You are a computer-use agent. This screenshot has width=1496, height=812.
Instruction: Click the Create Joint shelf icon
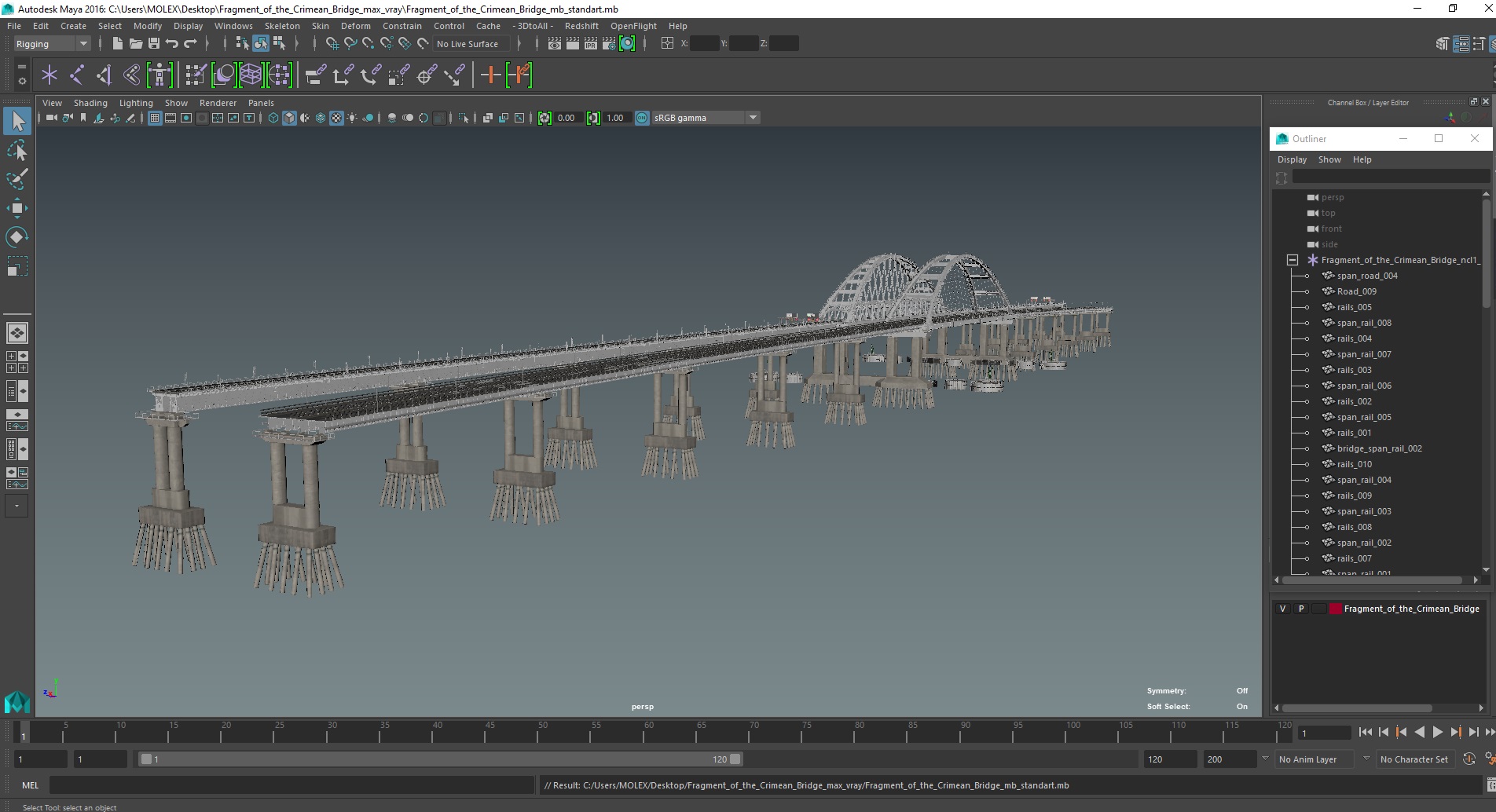[x=77, y=75]
